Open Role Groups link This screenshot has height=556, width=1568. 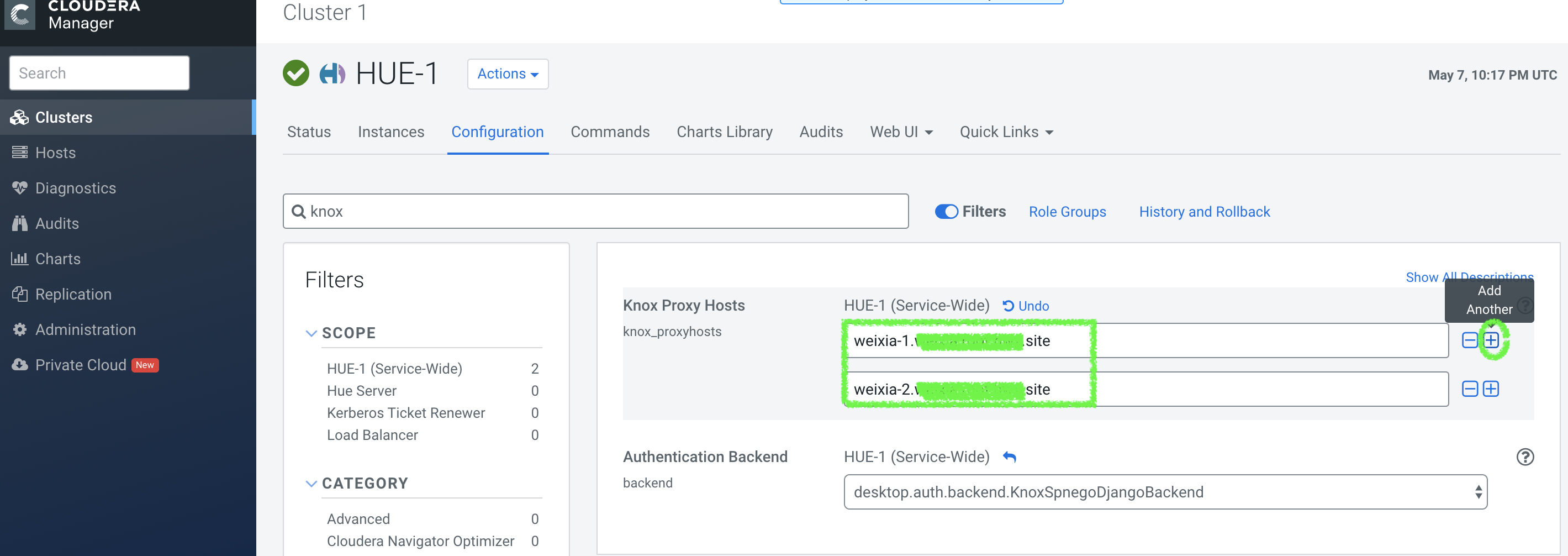[x=1067, y=212]
